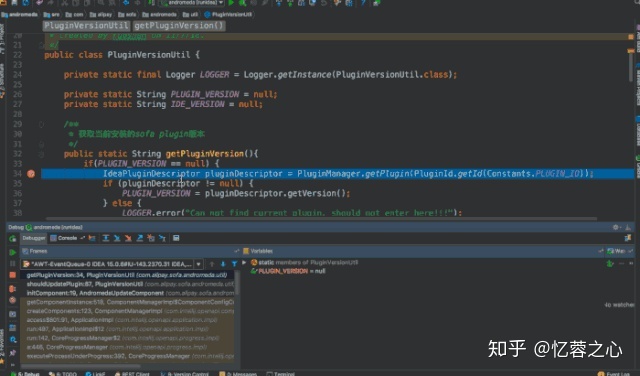Click the editor horizontal scrollbar
Viewport: 640px width, 376px height.
click(321, 219)
